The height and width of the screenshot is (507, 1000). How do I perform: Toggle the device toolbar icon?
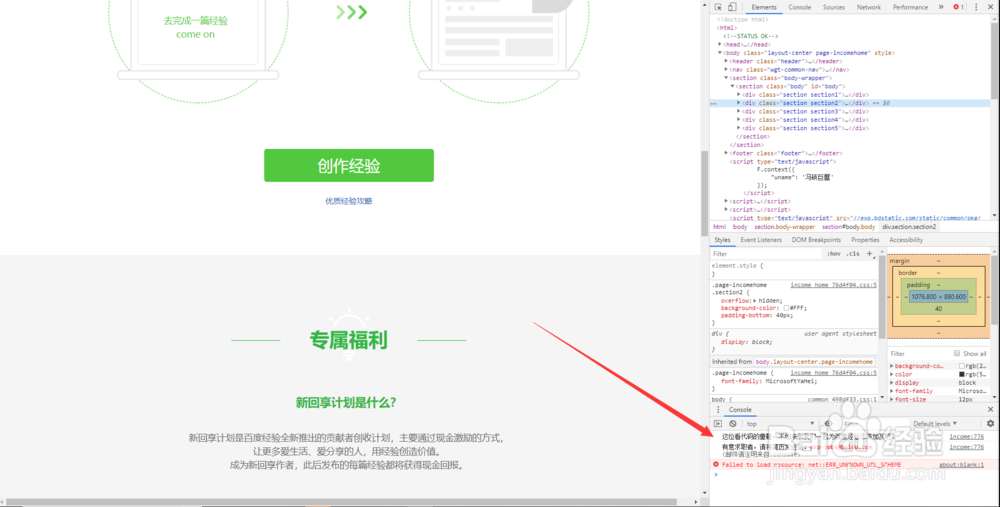pyautogui.click(x=732, y=7)
